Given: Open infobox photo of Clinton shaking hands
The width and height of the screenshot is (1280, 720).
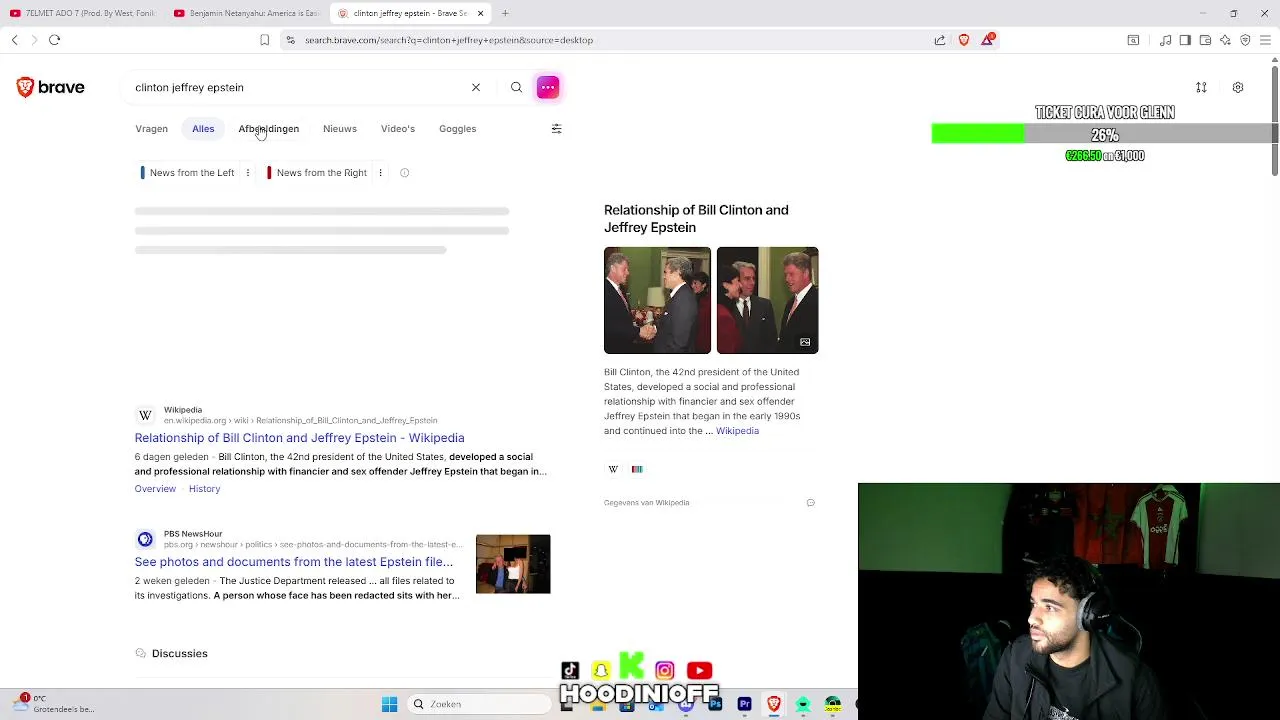Looking at the screenshot, I should pos(657,300).
